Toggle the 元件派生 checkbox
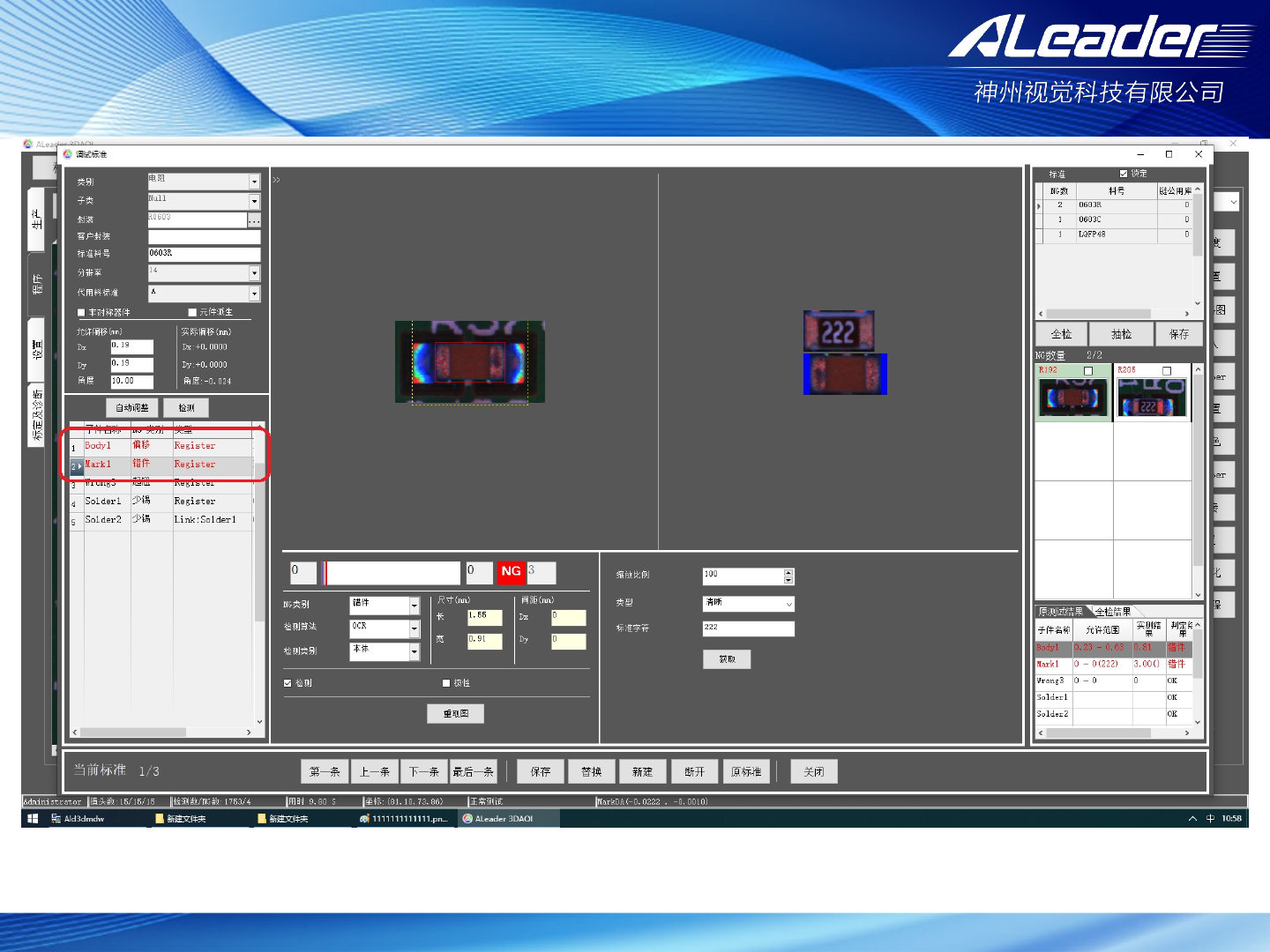 point(192,312)
